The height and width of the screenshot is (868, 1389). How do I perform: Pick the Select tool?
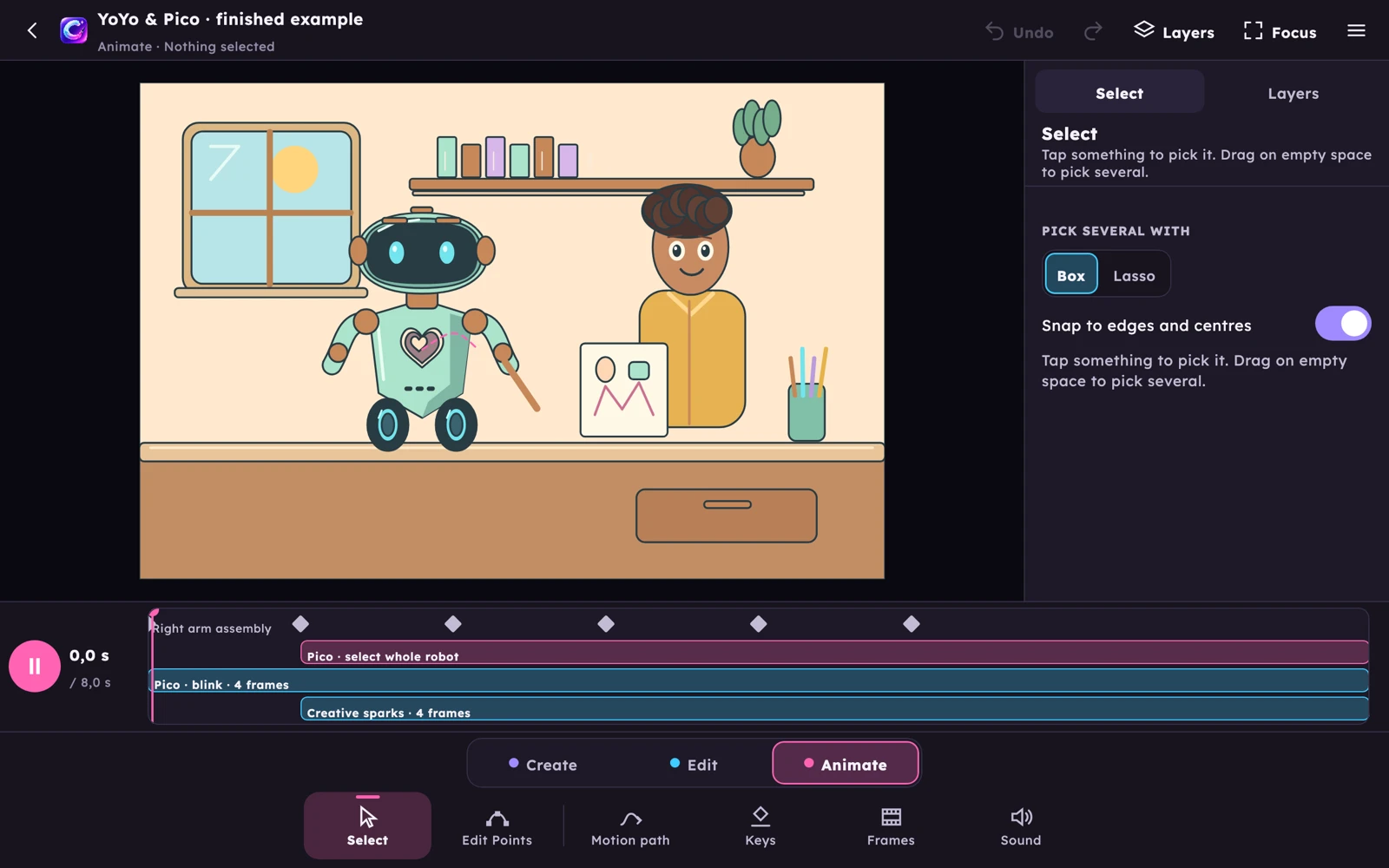pyautogui.click(x=367, y=825)
